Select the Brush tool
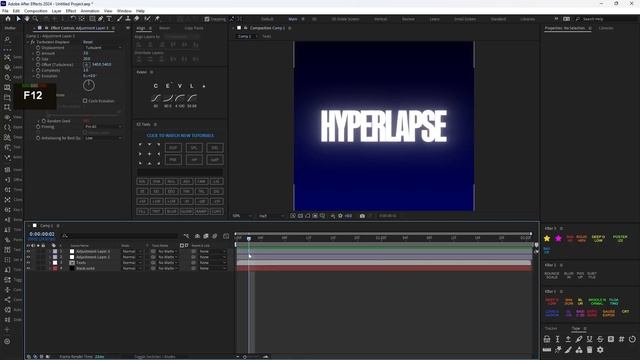Screen dimensions: 640x360 tap(120, 19)
